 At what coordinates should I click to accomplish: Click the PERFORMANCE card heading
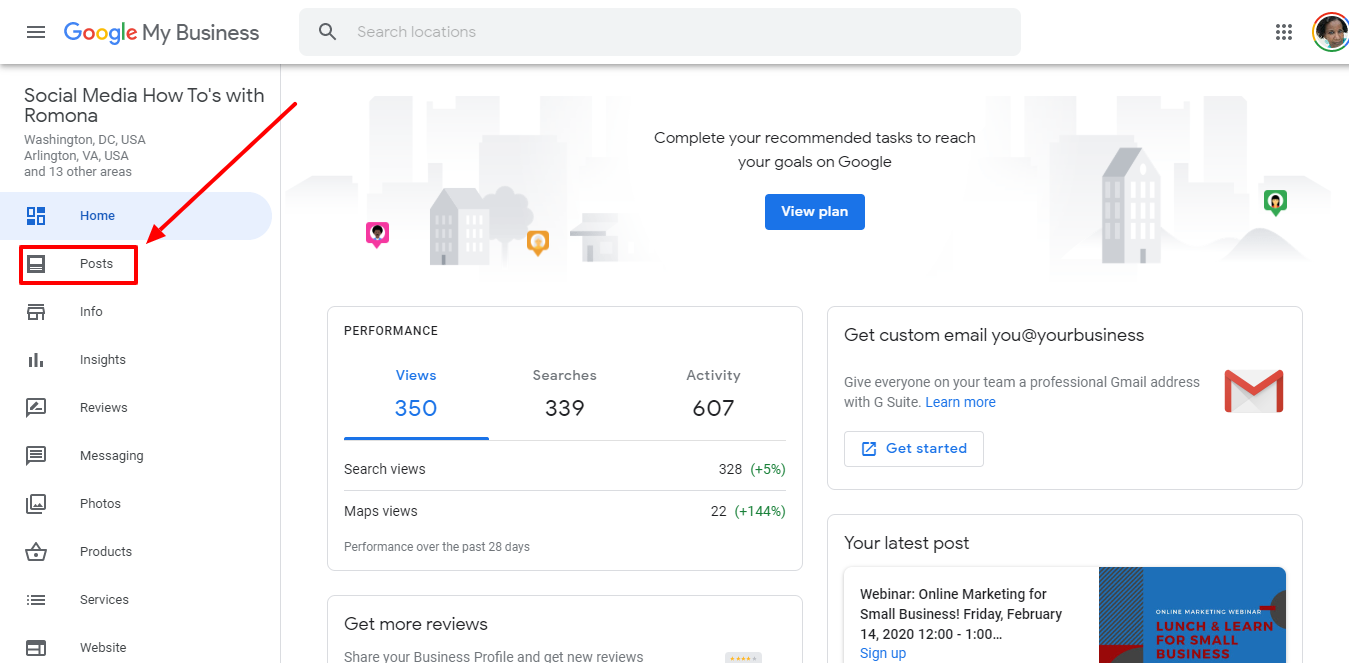point(391,331)
